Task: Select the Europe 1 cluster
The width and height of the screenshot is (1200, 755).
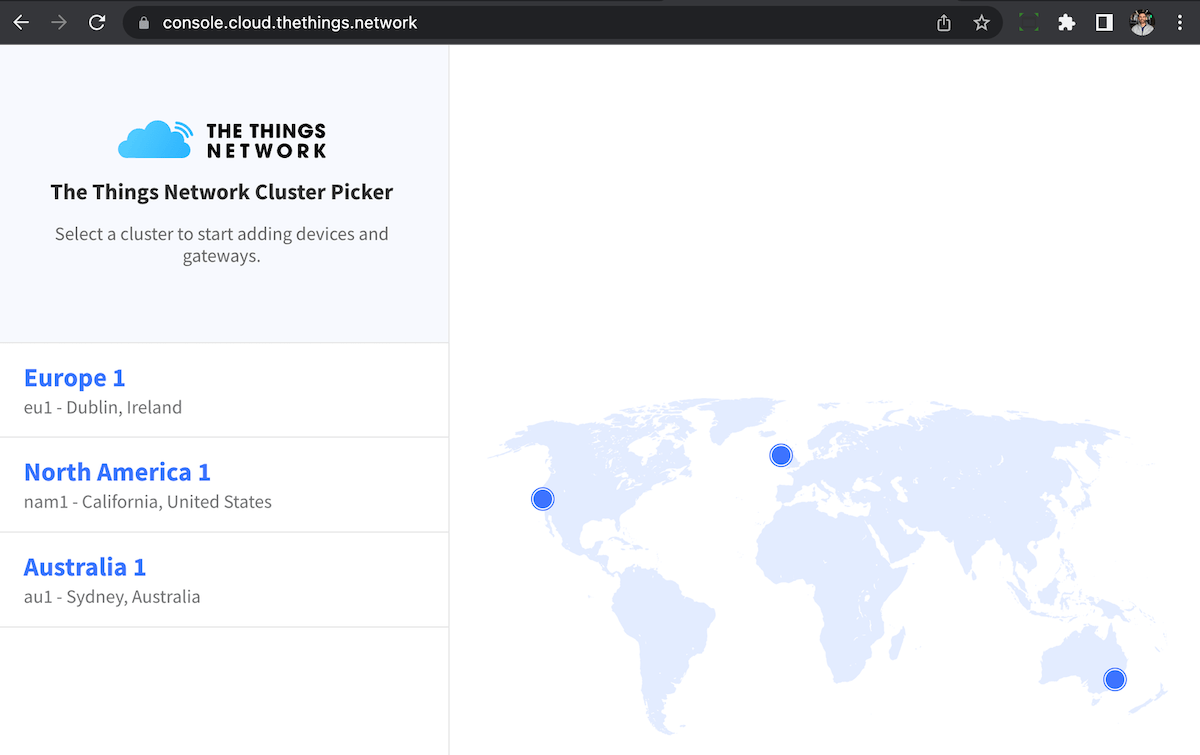Action: point(224,390)
